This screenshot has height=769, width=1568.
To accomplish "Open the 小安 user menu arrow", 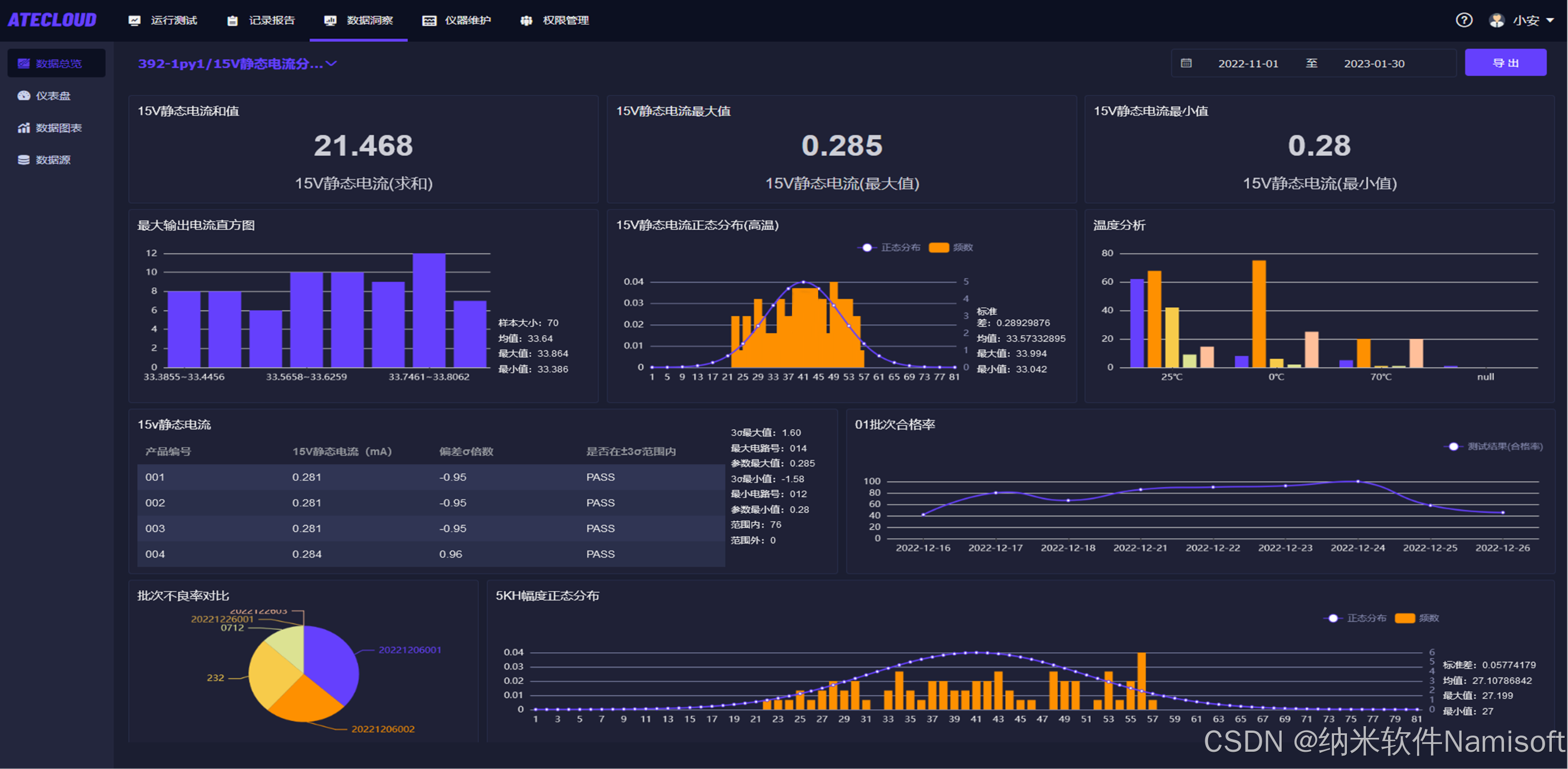I will click(1550, 20).
